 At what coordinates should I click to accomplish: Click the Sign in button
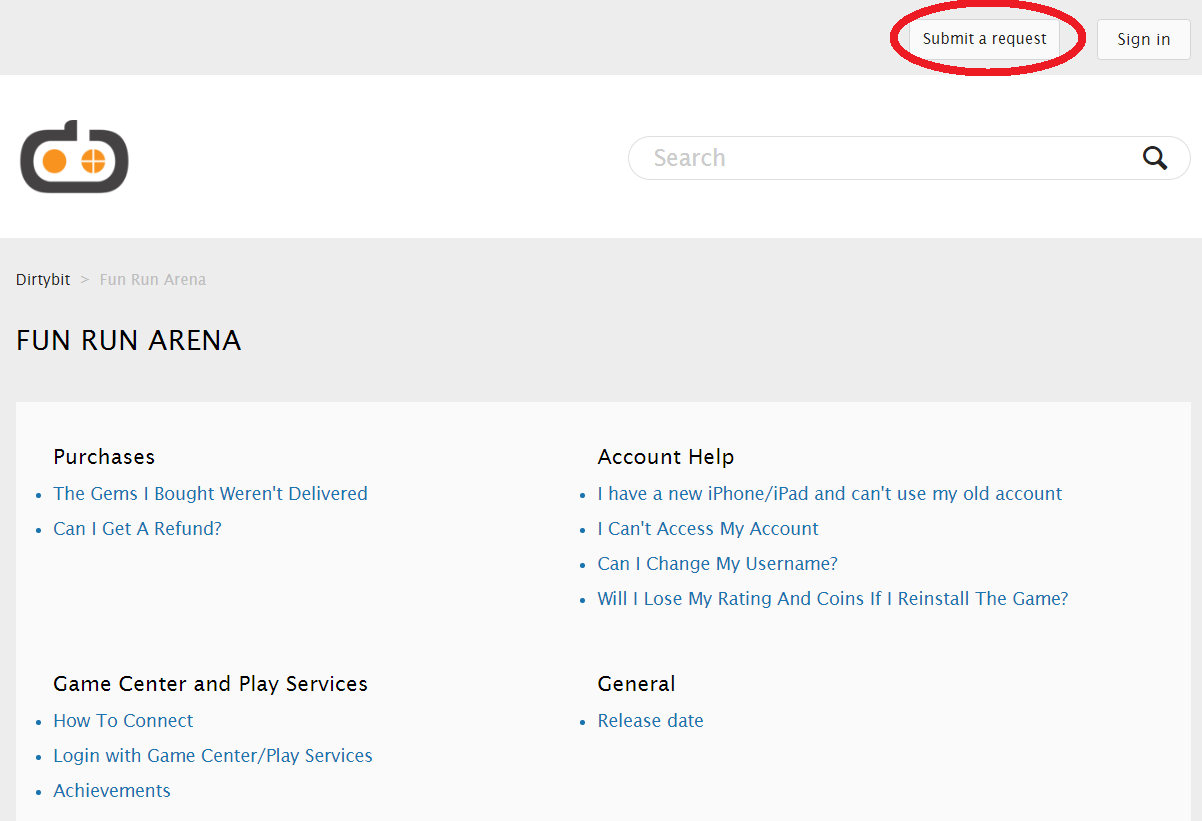[x=1144, y=40]
